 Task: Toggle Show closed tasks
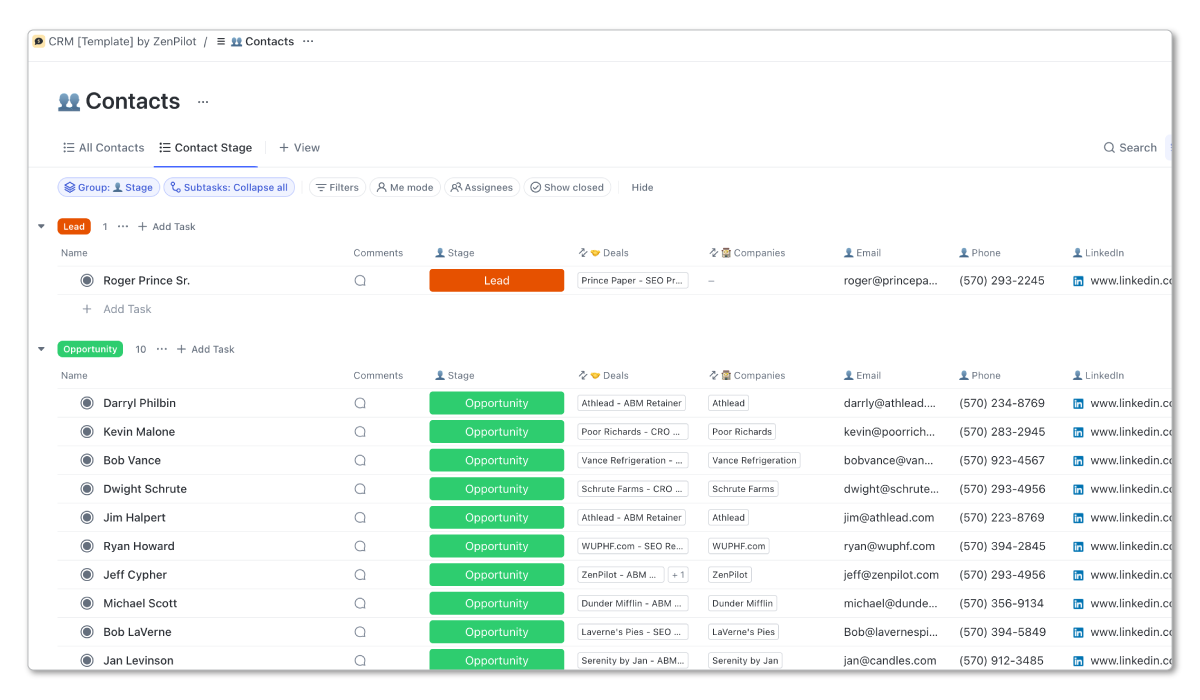568,187
